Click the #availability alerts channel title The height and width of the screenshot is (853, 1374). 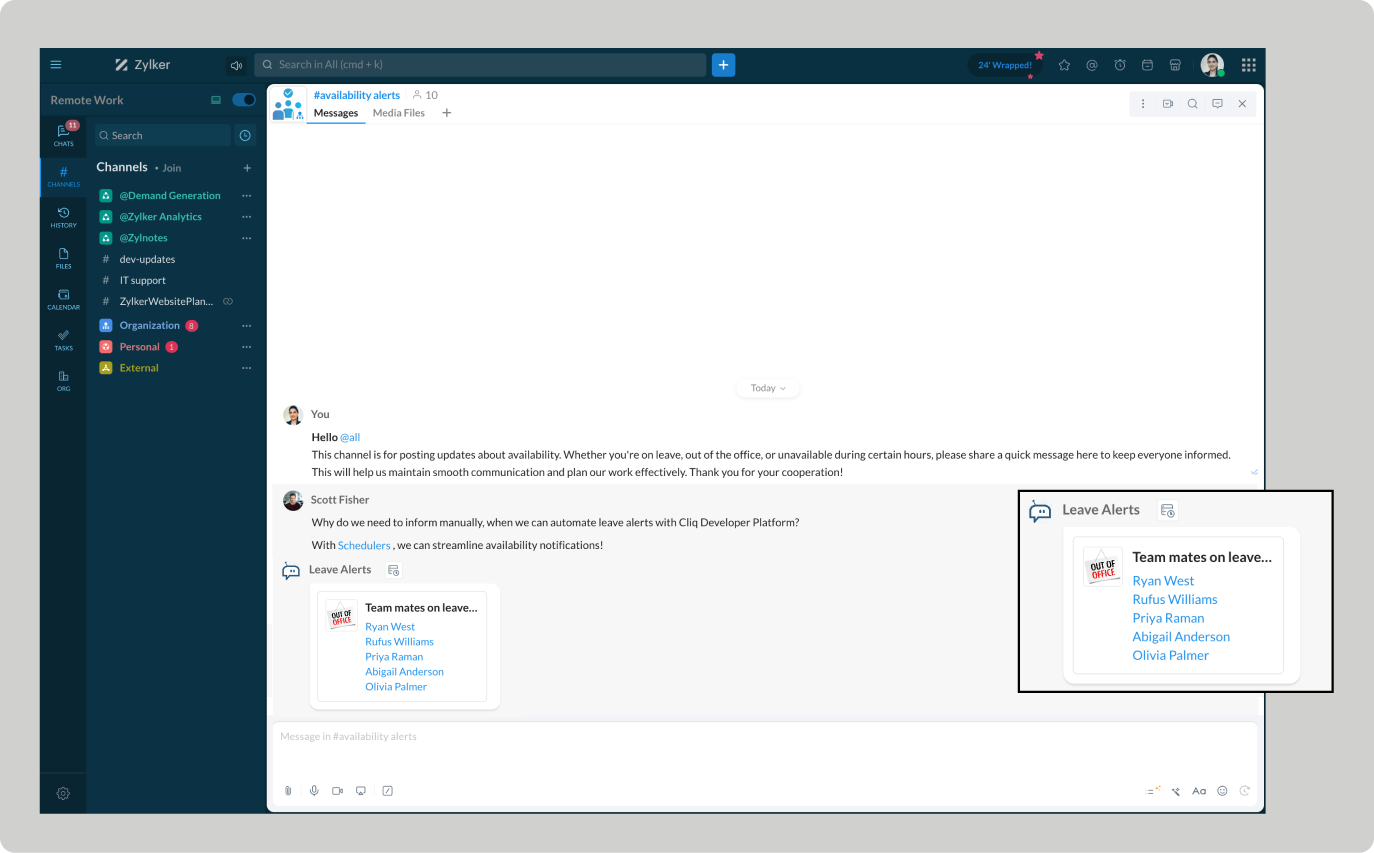357,95
